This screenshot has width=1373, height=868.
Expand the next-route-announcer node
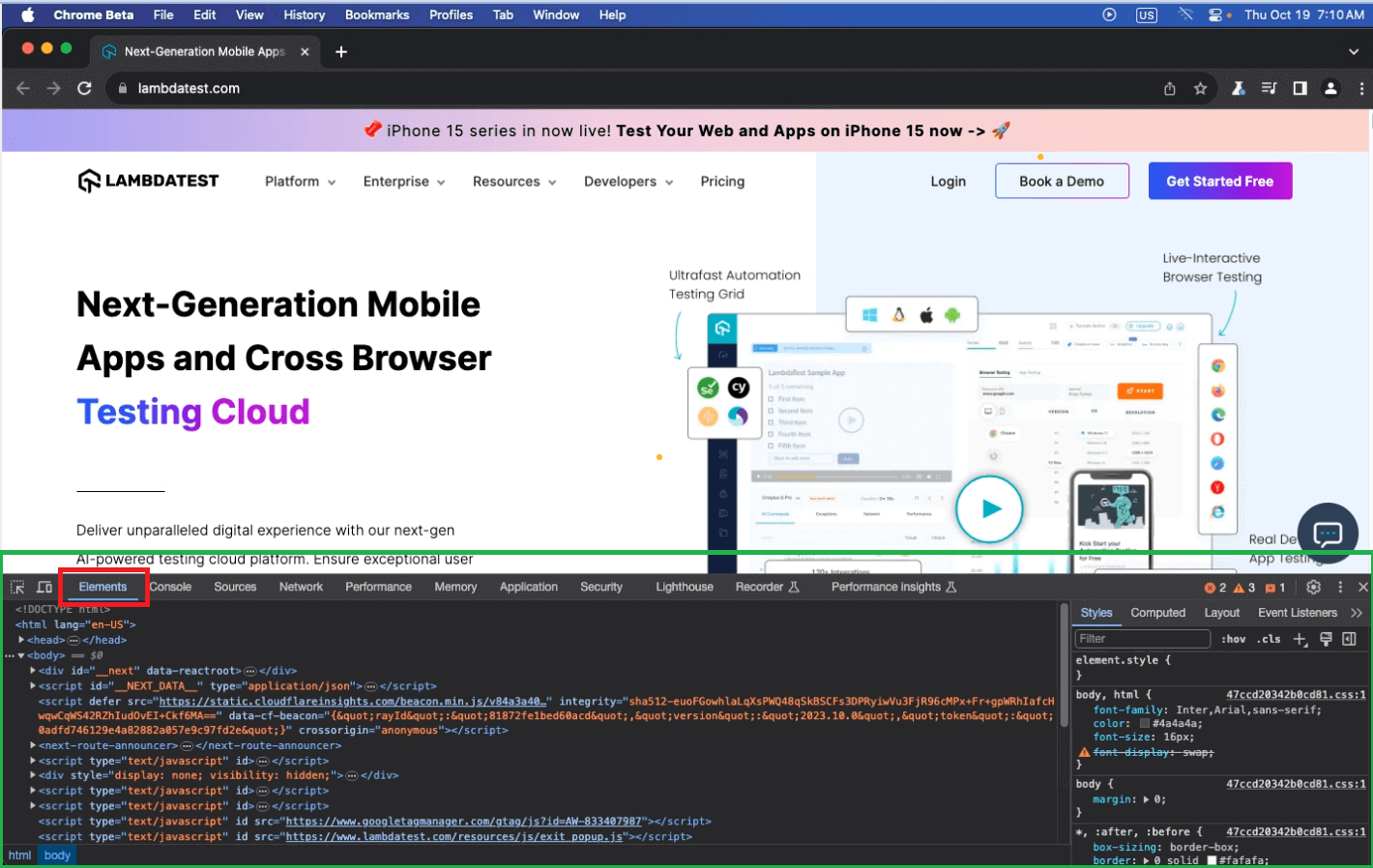point(33,745)
